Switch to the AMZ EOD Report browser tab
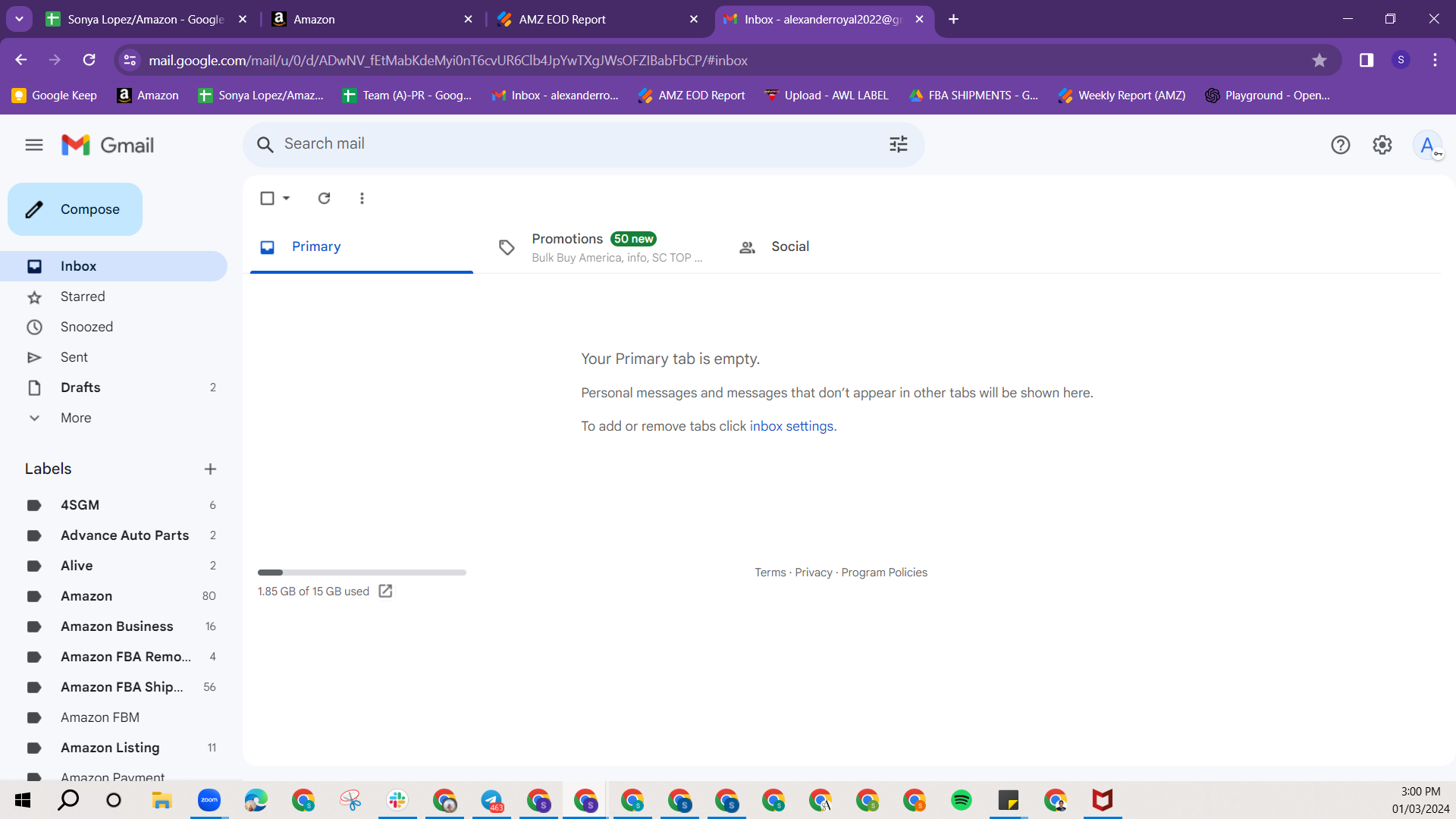The width and height of the screenshot is (1456, 819). pos(598,19)
